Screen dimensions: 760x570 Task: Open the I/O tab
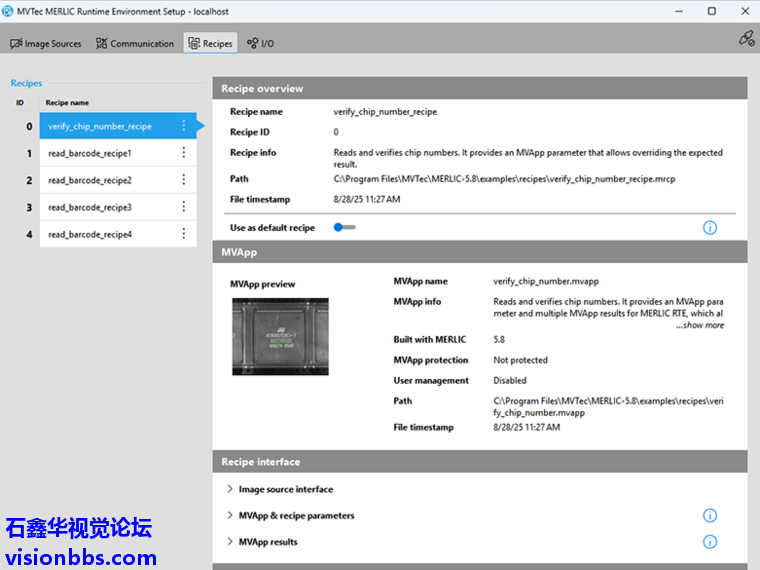coord(261,43)
